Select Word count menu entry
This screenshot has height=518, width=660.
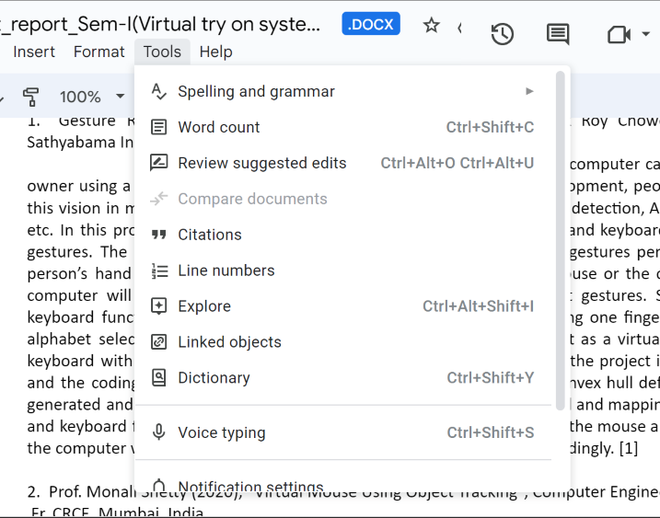(x=218, y=127)
